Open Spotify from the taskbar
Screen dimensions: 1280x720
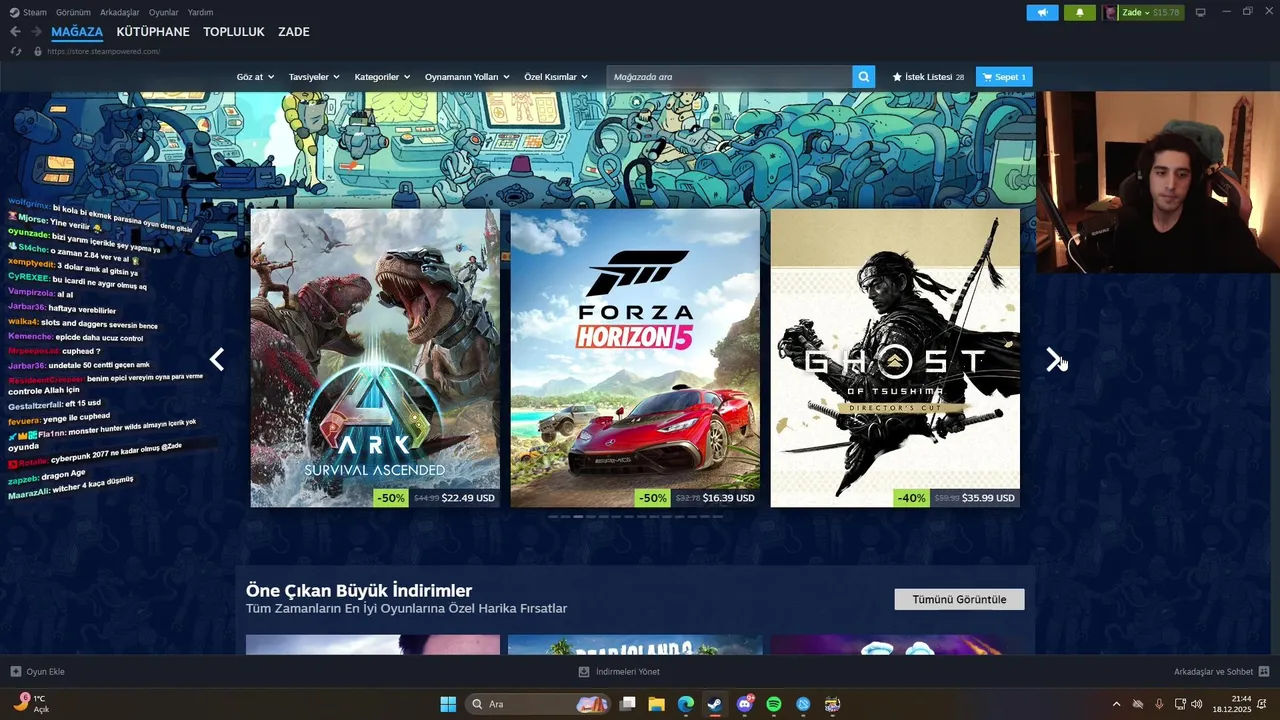tap(774, 704)
